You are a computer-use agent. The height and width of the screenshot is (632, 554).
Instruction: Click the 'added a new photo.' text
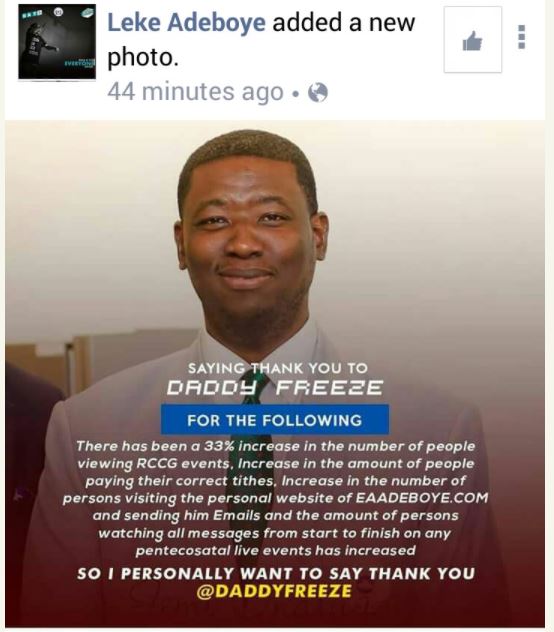tap(261, 40)
